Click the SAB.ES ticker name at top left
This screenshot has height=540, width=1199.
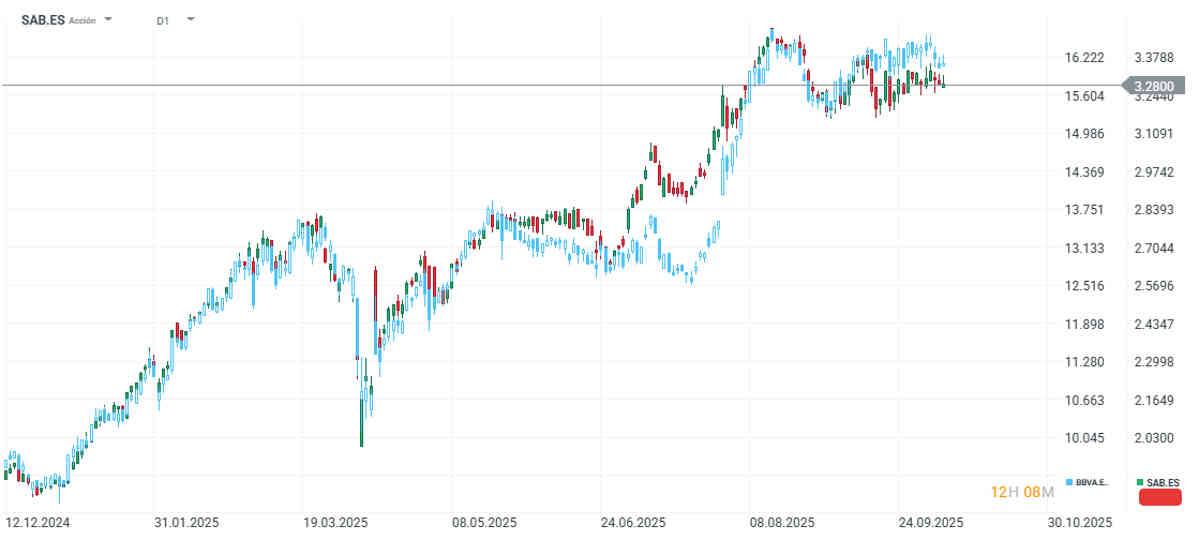coord(42,20)
